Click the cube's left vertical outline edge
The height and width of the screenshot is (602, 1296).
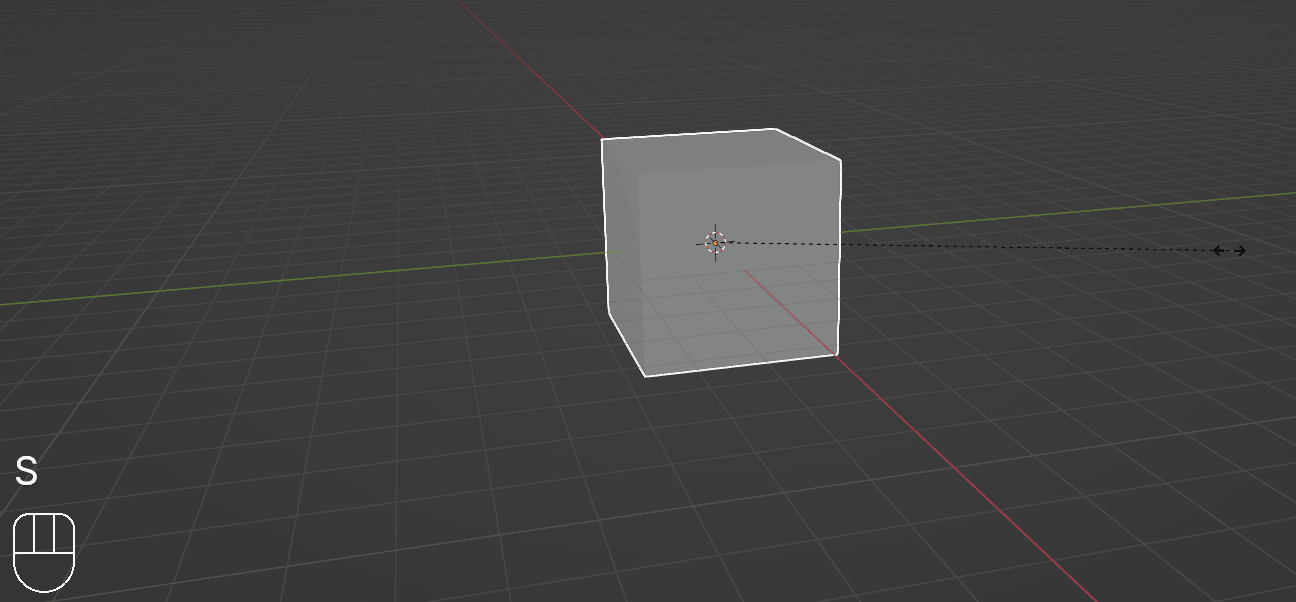click(x=605, y=225)
